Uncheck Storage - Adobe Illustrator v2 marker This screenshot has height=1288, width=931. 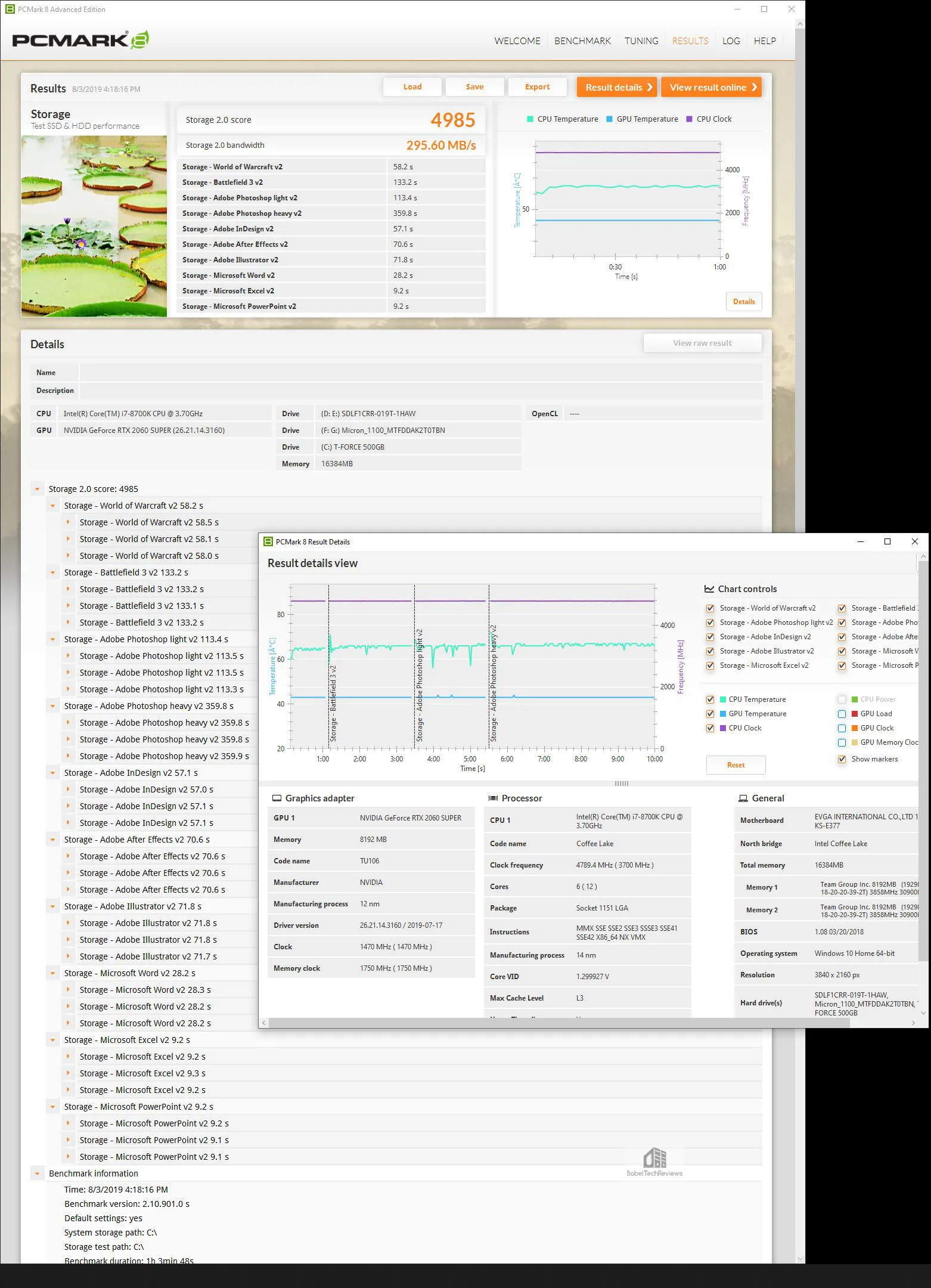click(710, 651)
